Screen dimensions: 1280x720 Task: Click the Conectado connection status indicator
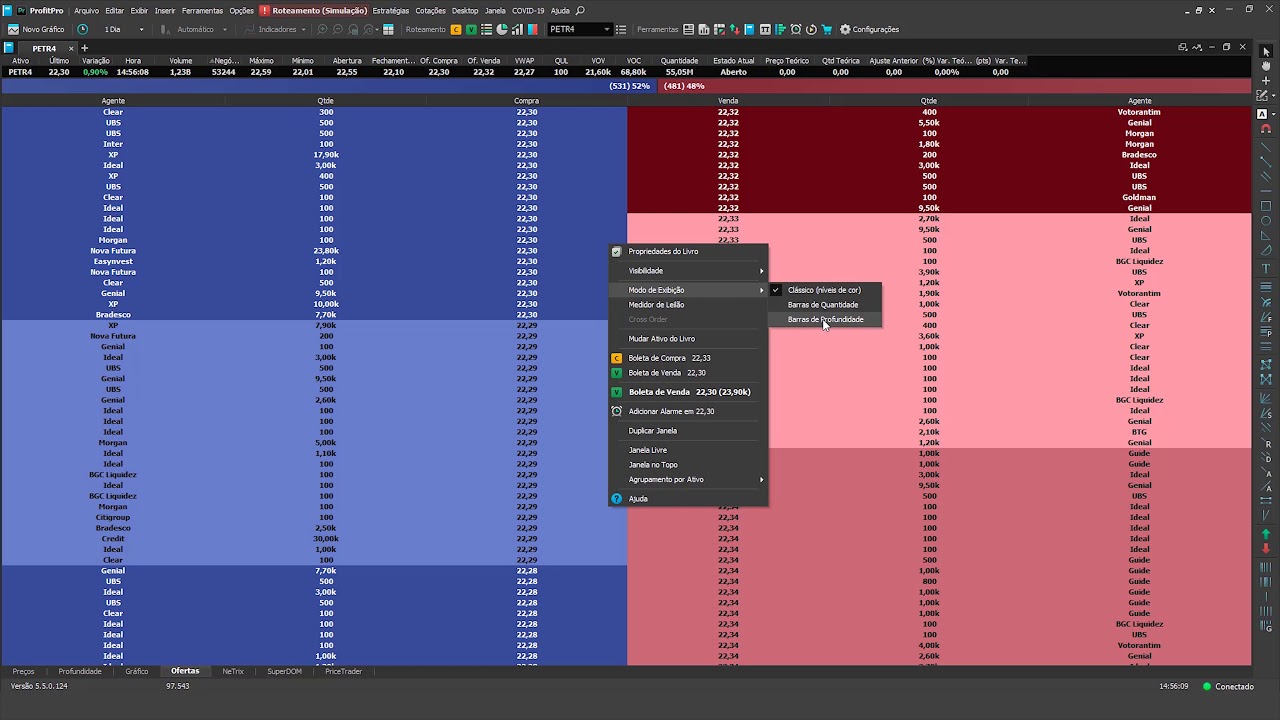point(1228,687)
